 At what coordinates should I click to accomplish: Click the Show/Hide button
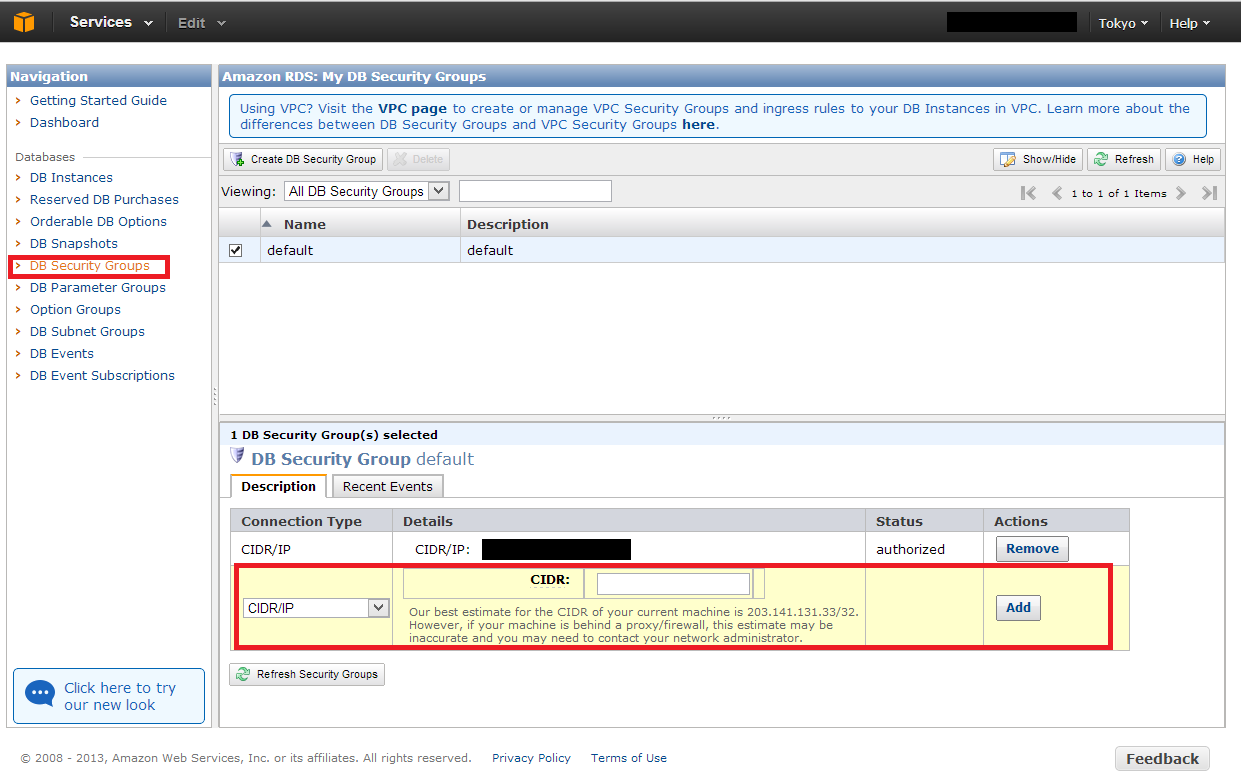(x=1038, y=159)
